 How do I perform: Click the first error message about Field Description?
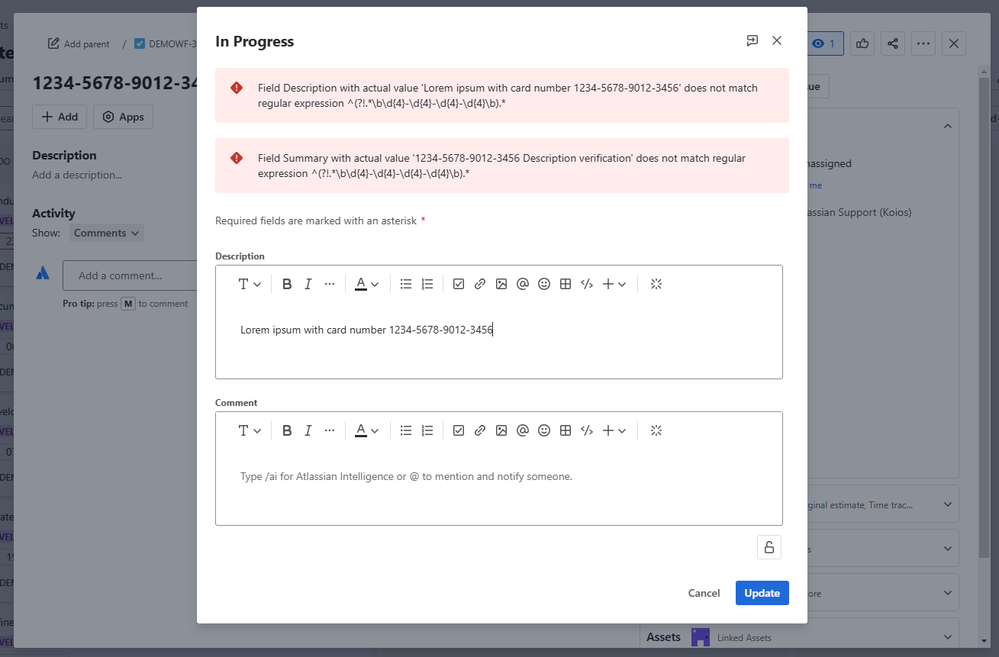pos(502,96)
